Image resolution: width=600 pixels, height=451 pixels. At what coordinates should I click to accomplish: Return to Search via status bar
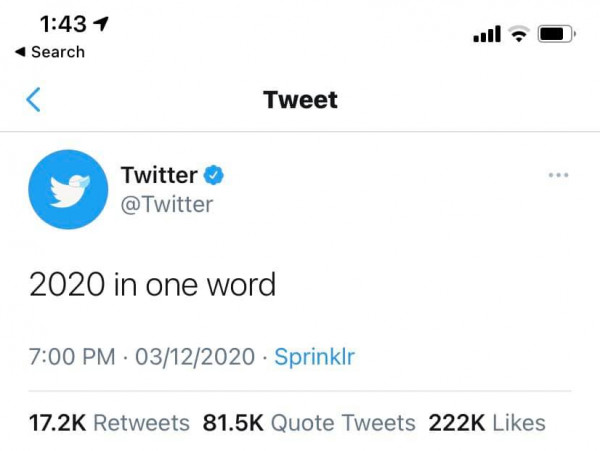(x=50, y=52)
